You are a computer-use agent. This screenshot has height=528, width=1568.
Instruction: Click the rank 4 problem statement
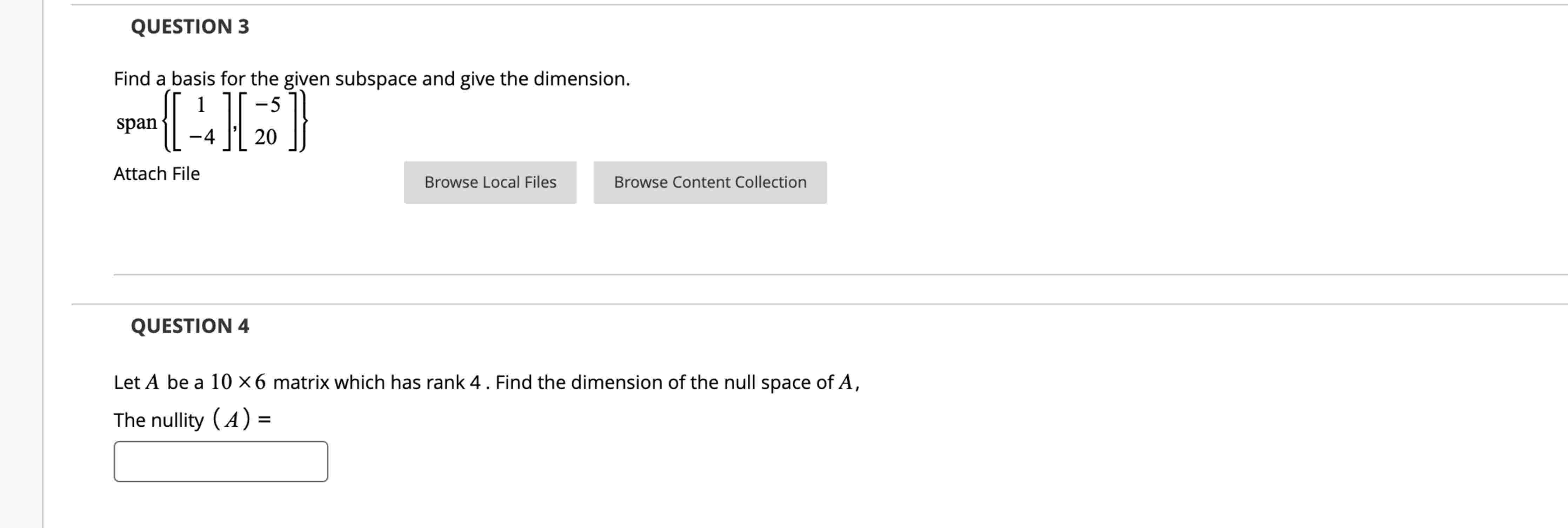coord(487,383)
